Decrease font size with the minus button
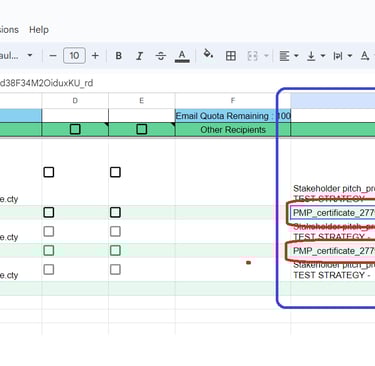 click(x=53, y=56)
